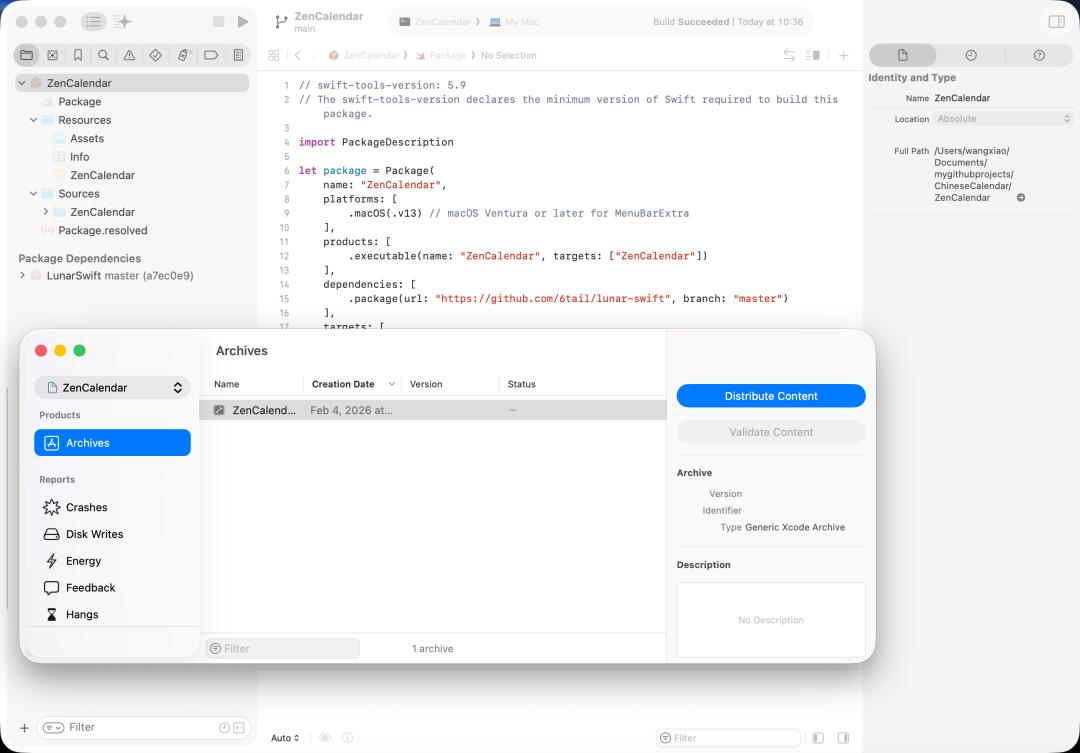This screenshot has width=1080, height=753.
Task: Toggle the right inspector panel visibility
Action: (x=1056, y=22)
